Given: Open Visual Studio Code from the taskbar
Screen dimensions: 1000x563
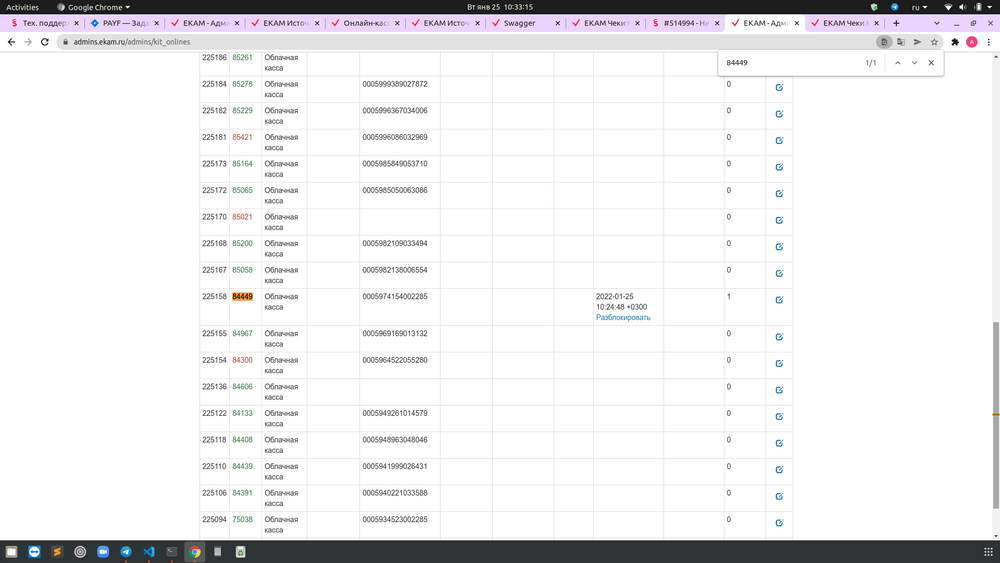Looking at the screenshot, I should tap(149, 551).
